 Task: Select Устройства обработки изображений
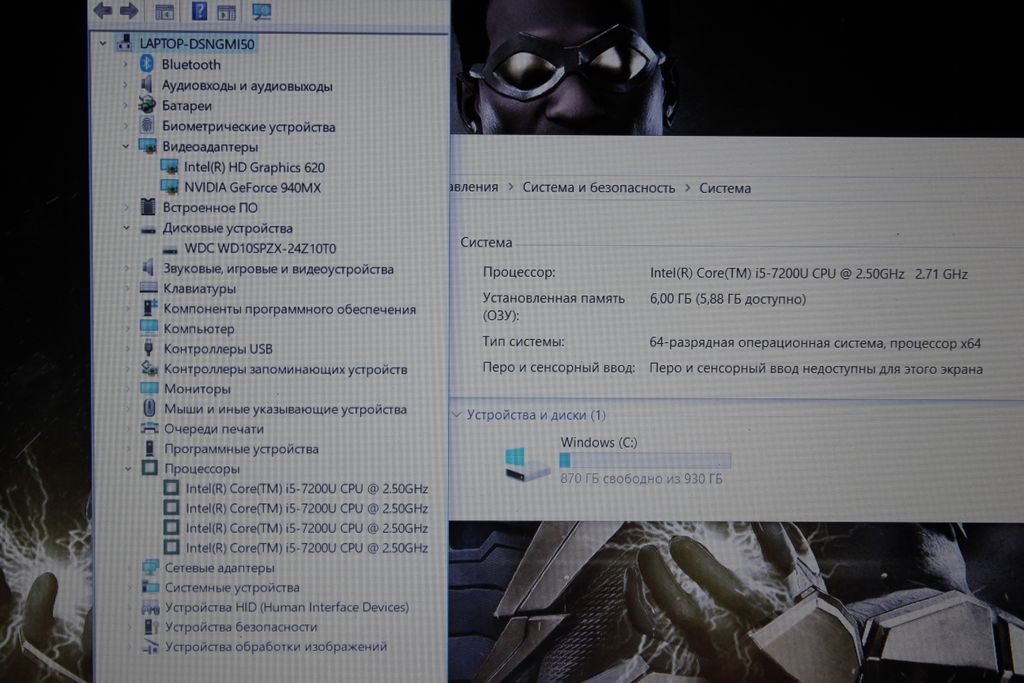point(276,646)
